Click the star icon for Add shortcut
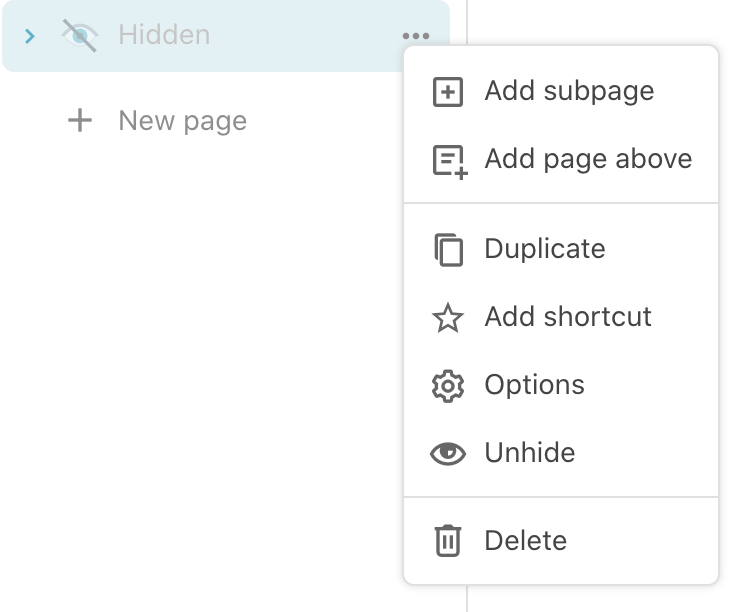Viewport: 736px width, 612px height. [448, 318]
